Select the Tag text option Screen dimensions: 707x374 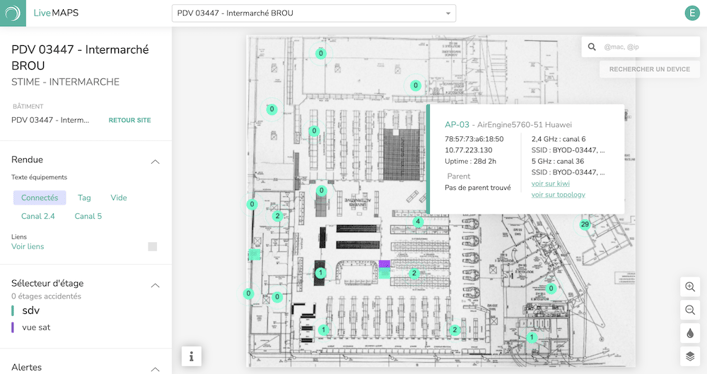tap(84, 198)
